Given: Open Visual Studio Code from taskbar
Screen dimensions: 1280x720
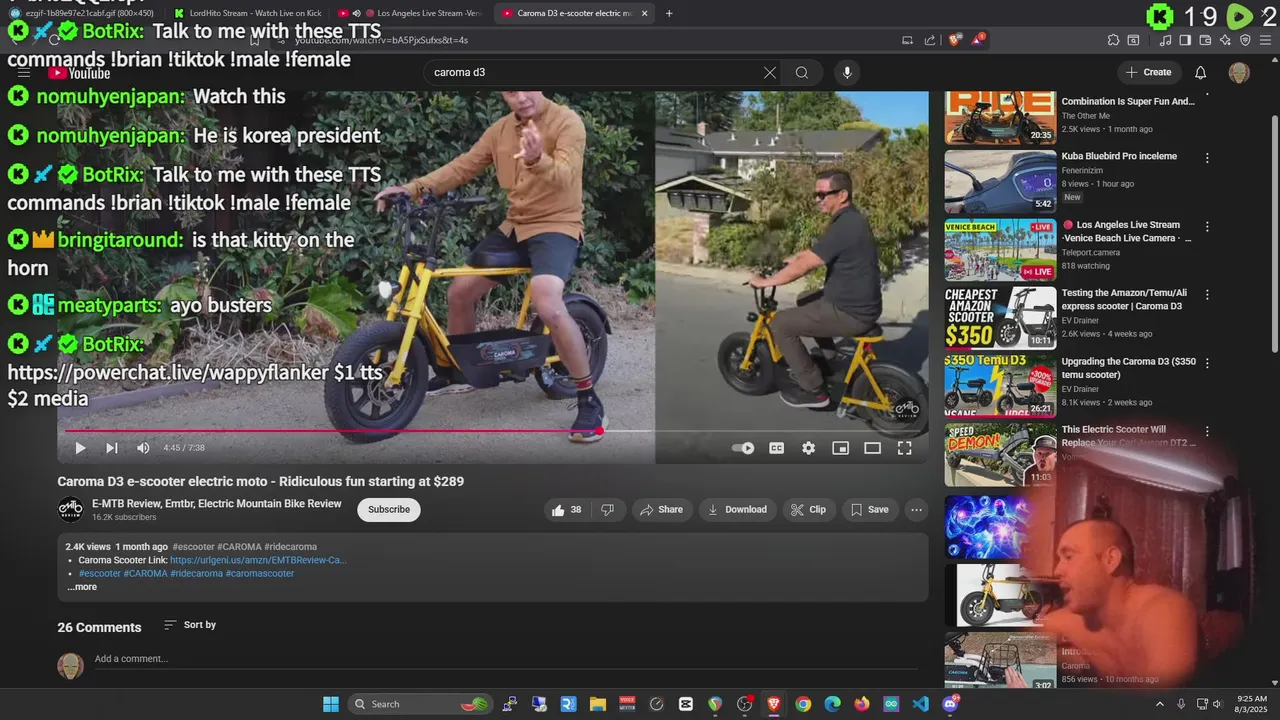Looking at the screenshot, I should (920, 704).
